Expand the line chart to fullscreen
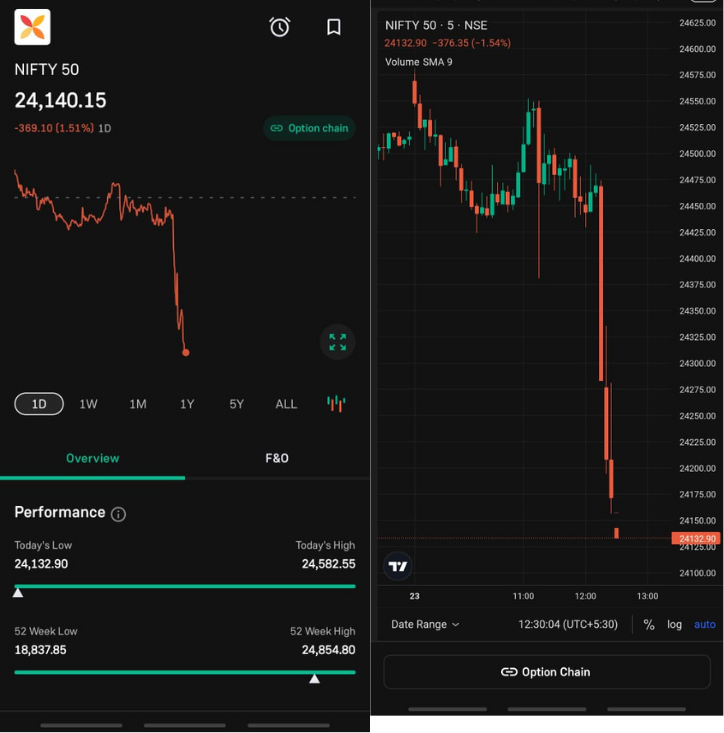Viewport: 724px width, 733px height. click(337, 342)
